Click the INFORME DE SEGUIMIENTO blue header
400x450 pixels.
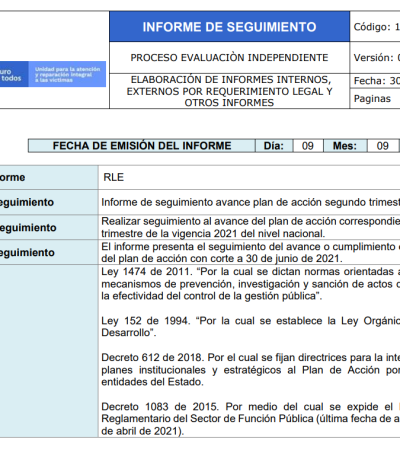point(229,27)
